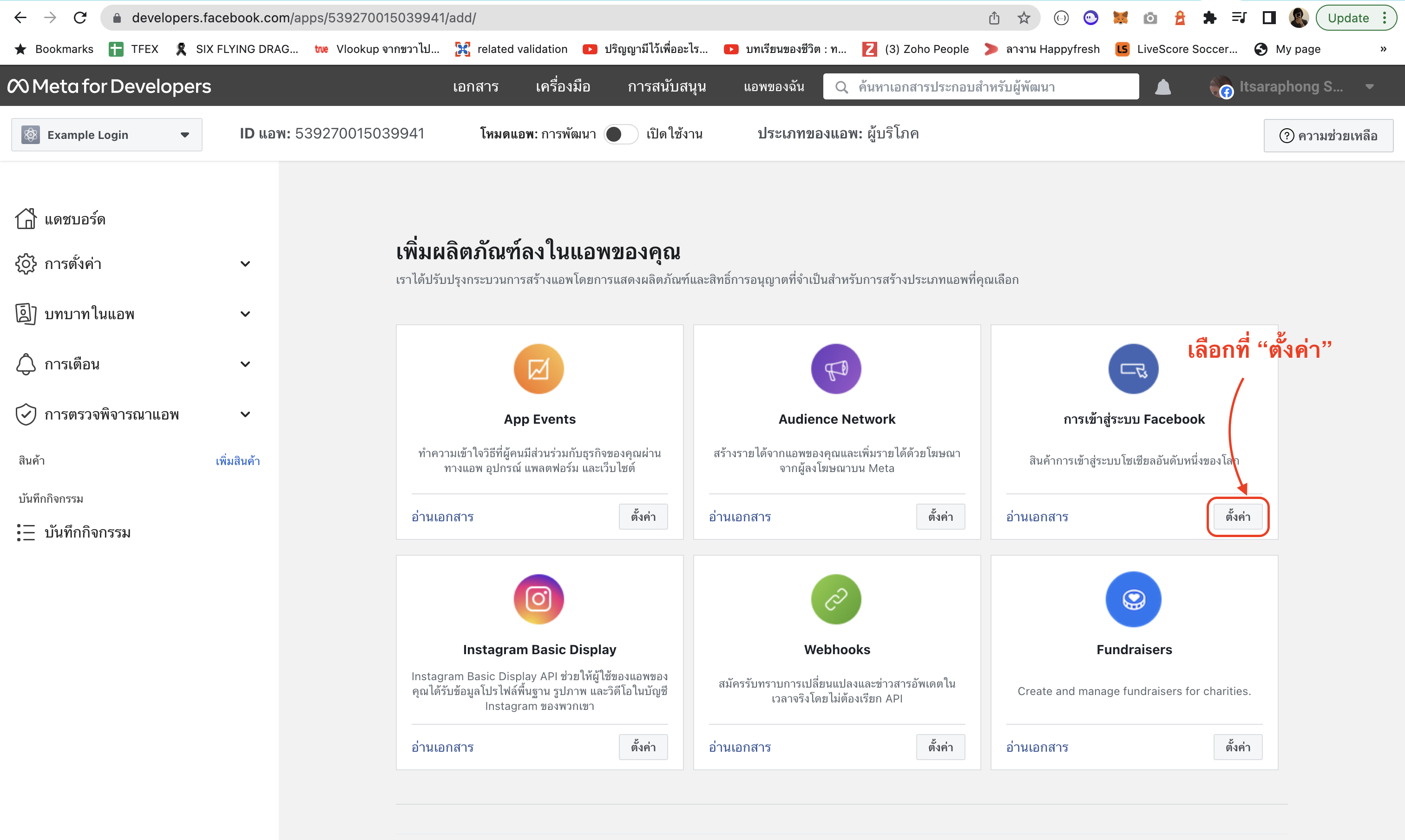Click the Facebook Login product icon
Viewport: 1405px width, 840px height.
tap(1133, 368)
